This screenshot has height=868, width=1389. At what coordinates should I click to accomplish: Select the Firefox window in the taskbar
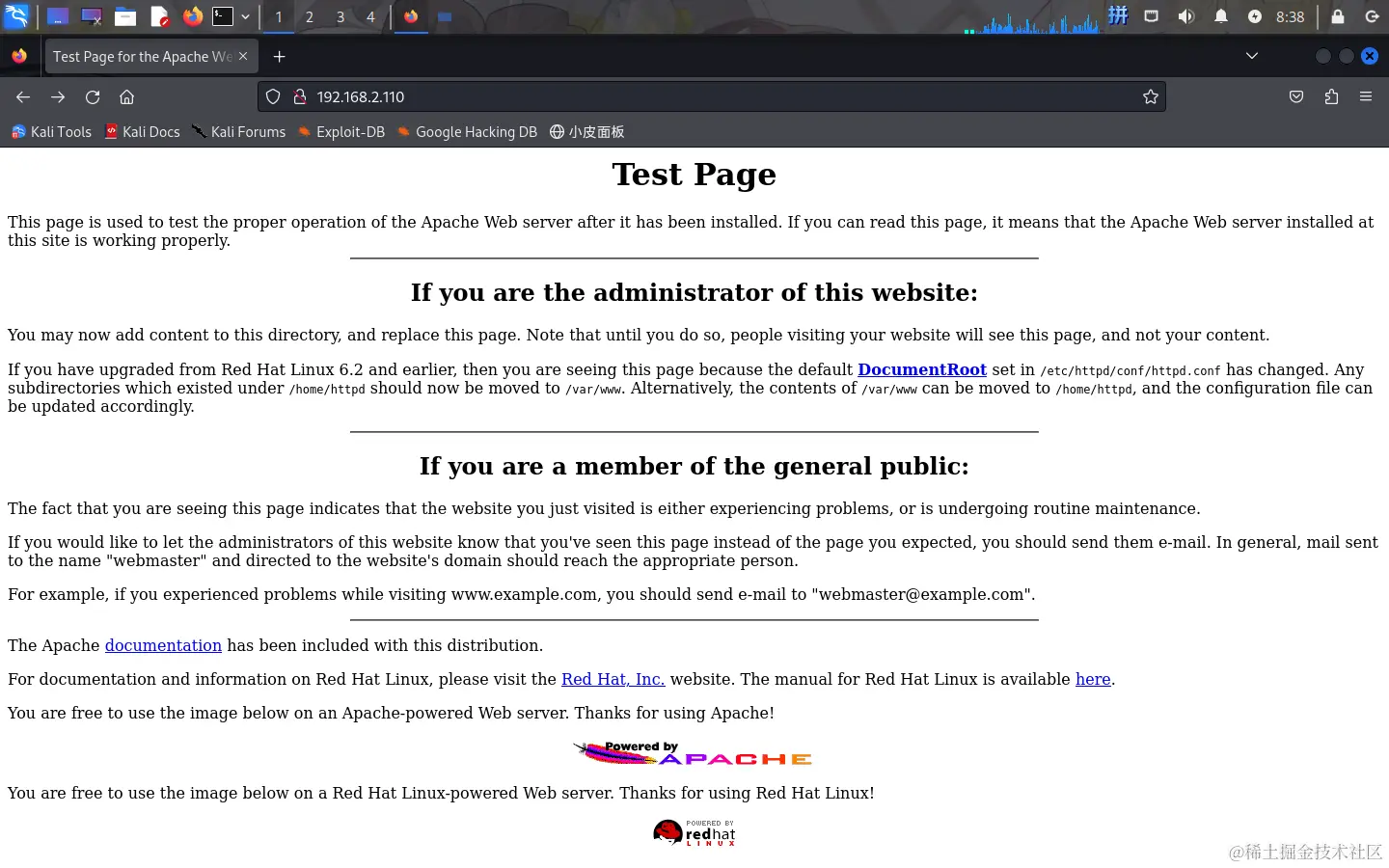coord(411,16)
